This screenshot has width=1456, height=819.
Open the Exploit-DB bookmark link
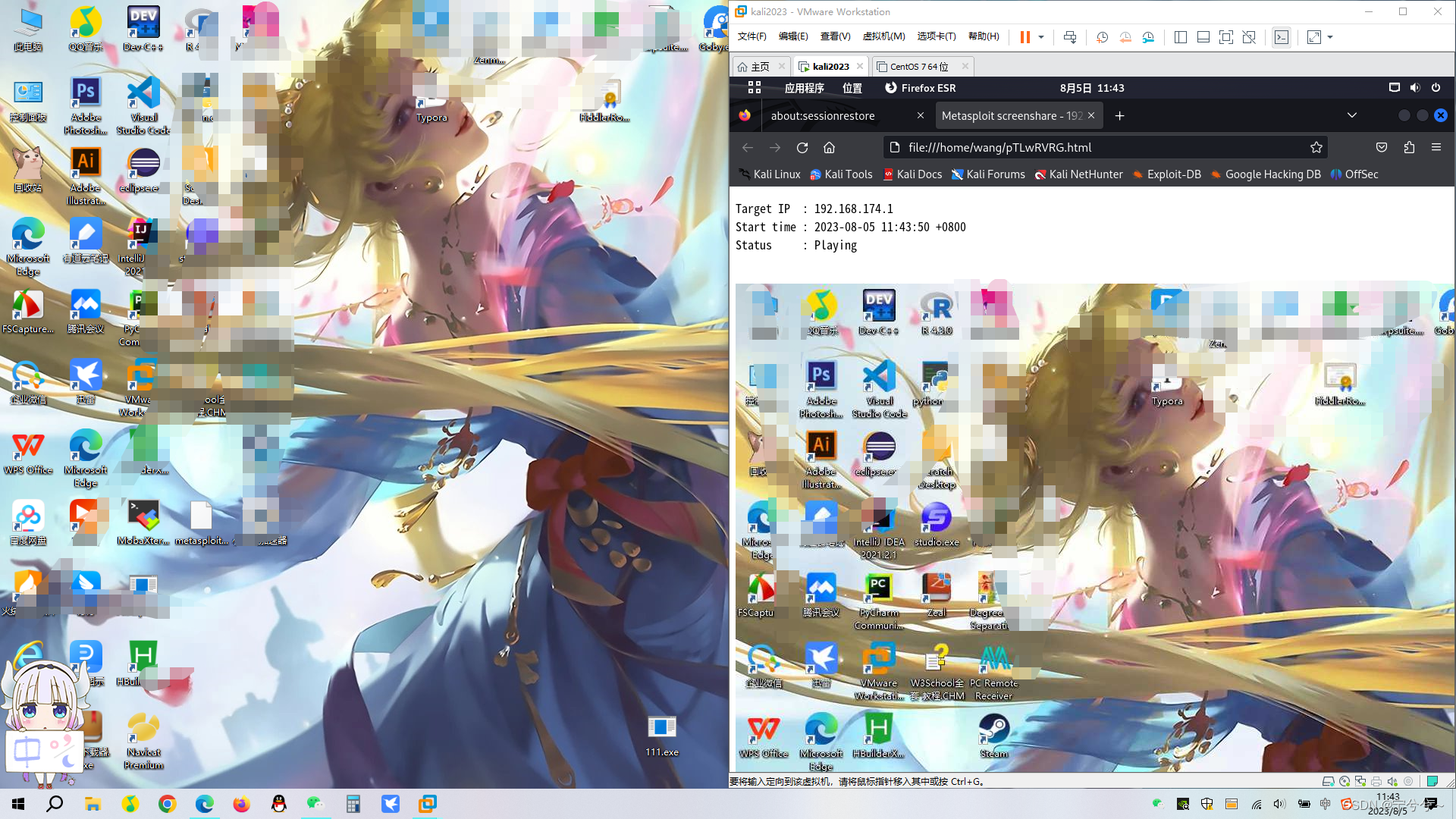point(1167,174)
